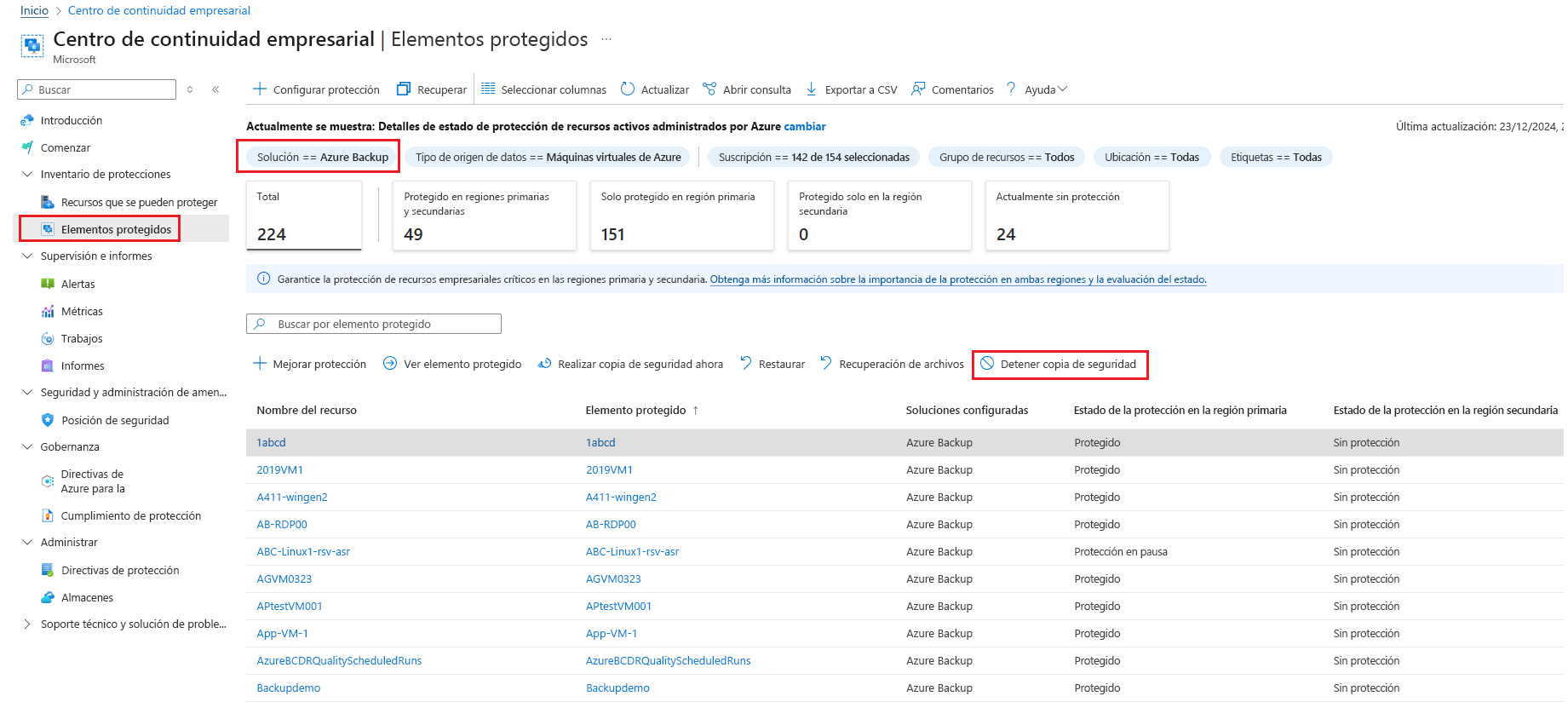Open the 1abcd resource name link
Viewport: 1568px width, 725px height.
pyautogui.click(x=271, y=442)
